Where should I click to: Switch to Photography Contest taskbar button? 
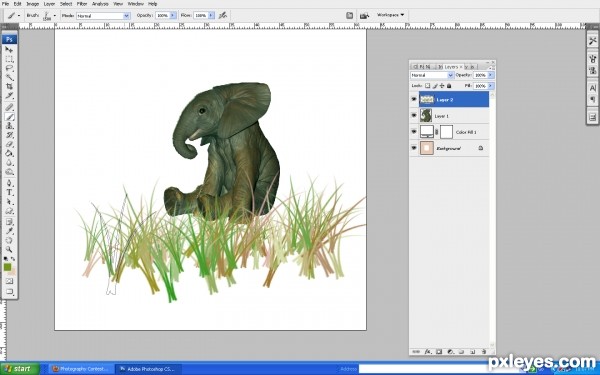point(81,369)
